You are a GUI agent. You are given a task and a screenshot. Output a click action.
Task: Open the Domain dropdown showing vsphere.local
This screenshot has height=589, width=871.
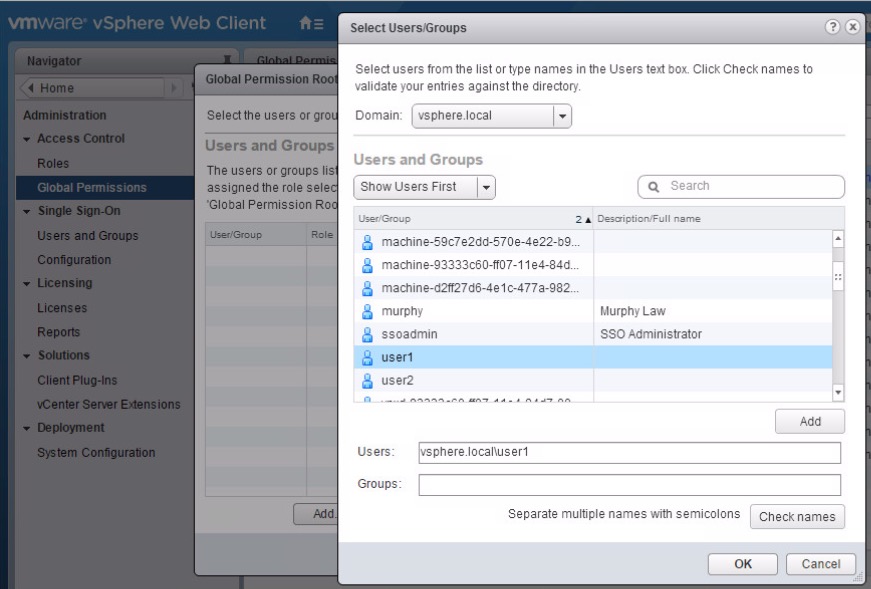[562, 115]
